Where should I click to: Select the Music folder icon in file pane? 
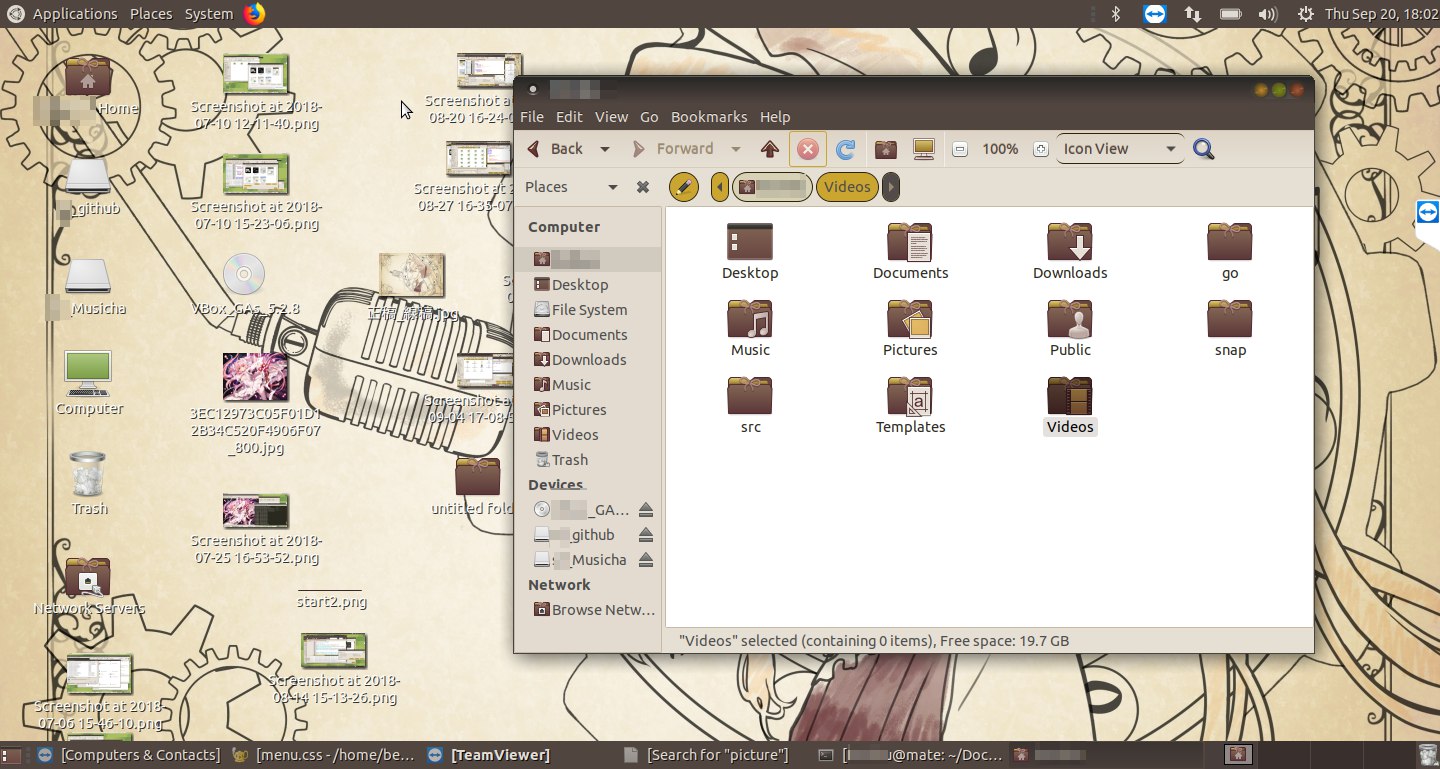[750, 319]
